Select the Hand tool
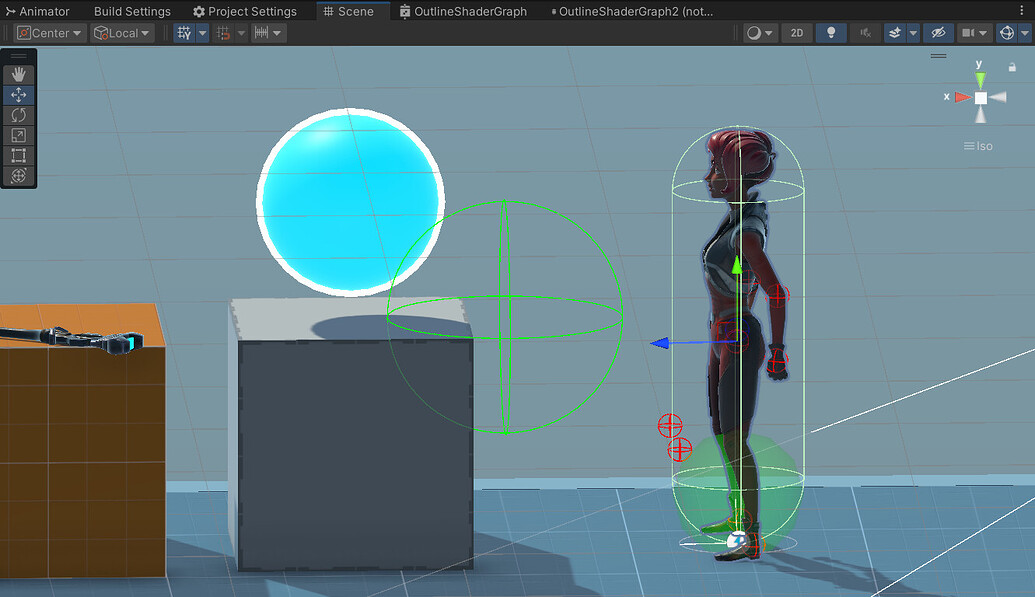The width and height of the screenshot is (1035, 597). [x=18, y=72]
